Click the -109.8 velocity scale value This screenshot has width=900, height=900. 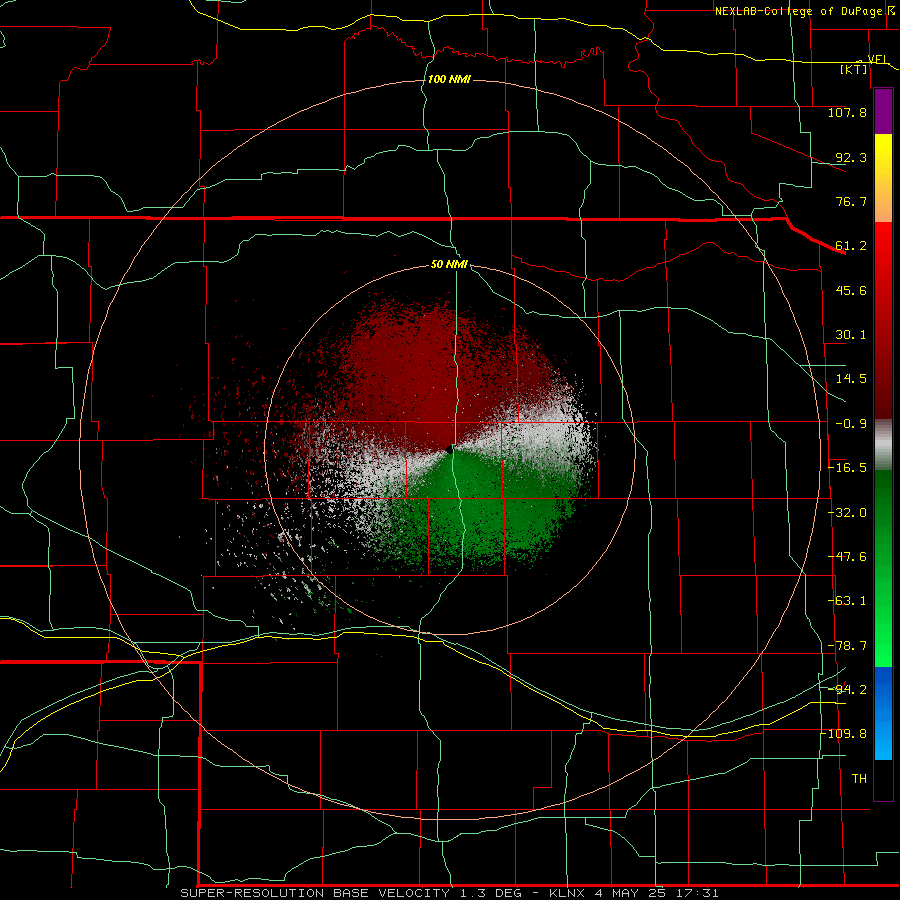pos(844,734)
